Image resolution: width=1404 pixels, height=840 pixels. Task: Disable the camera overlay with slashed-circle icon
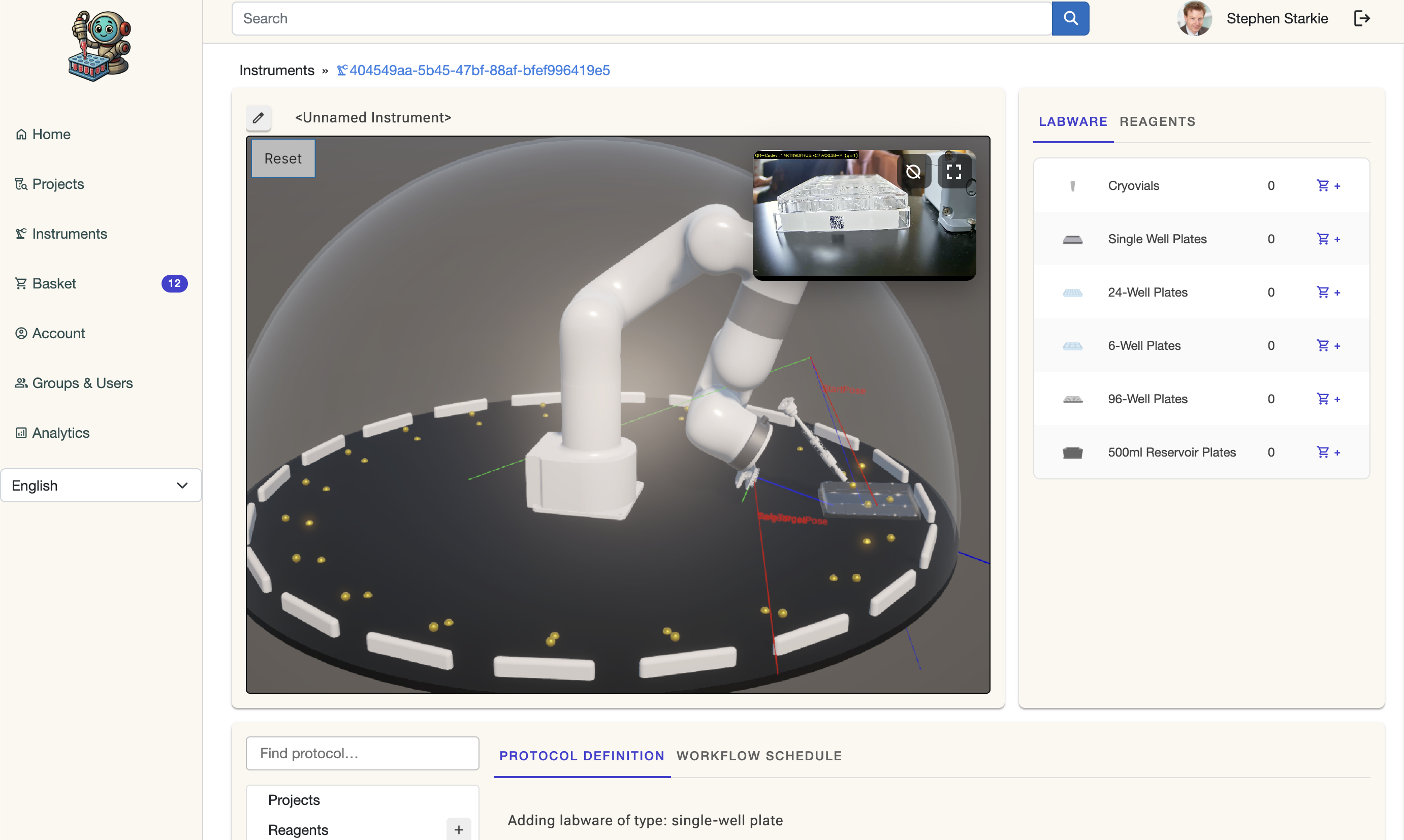913,172
